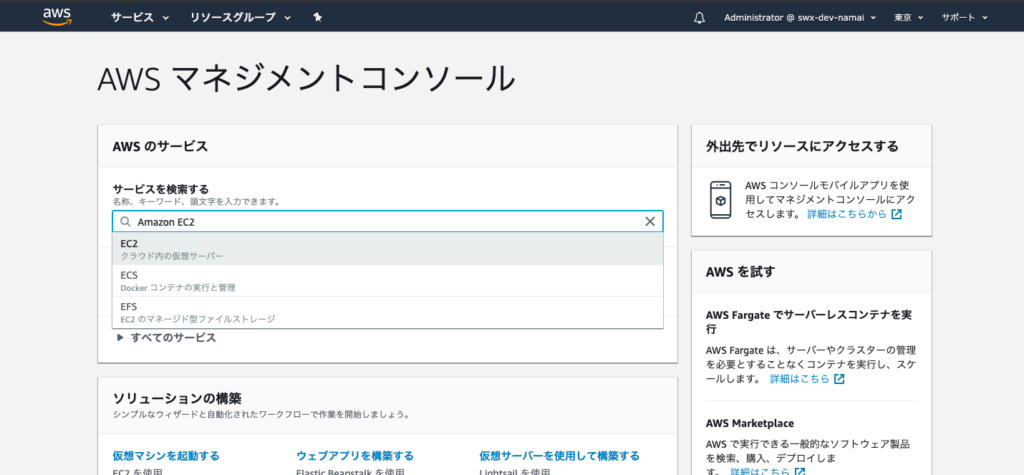Clear the search field with X icon
The image size is (1024, 475).
(x=649, y=222)
